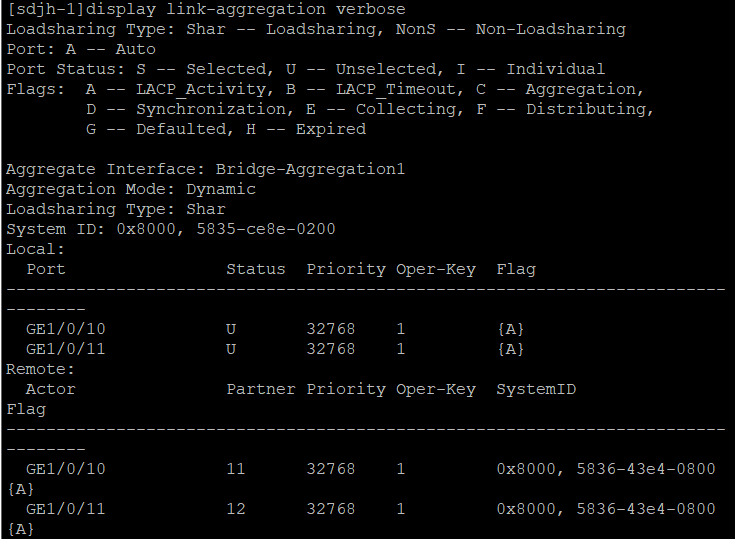Click the Status column header
The image size is (735, 539).
(x=255, y=269)
